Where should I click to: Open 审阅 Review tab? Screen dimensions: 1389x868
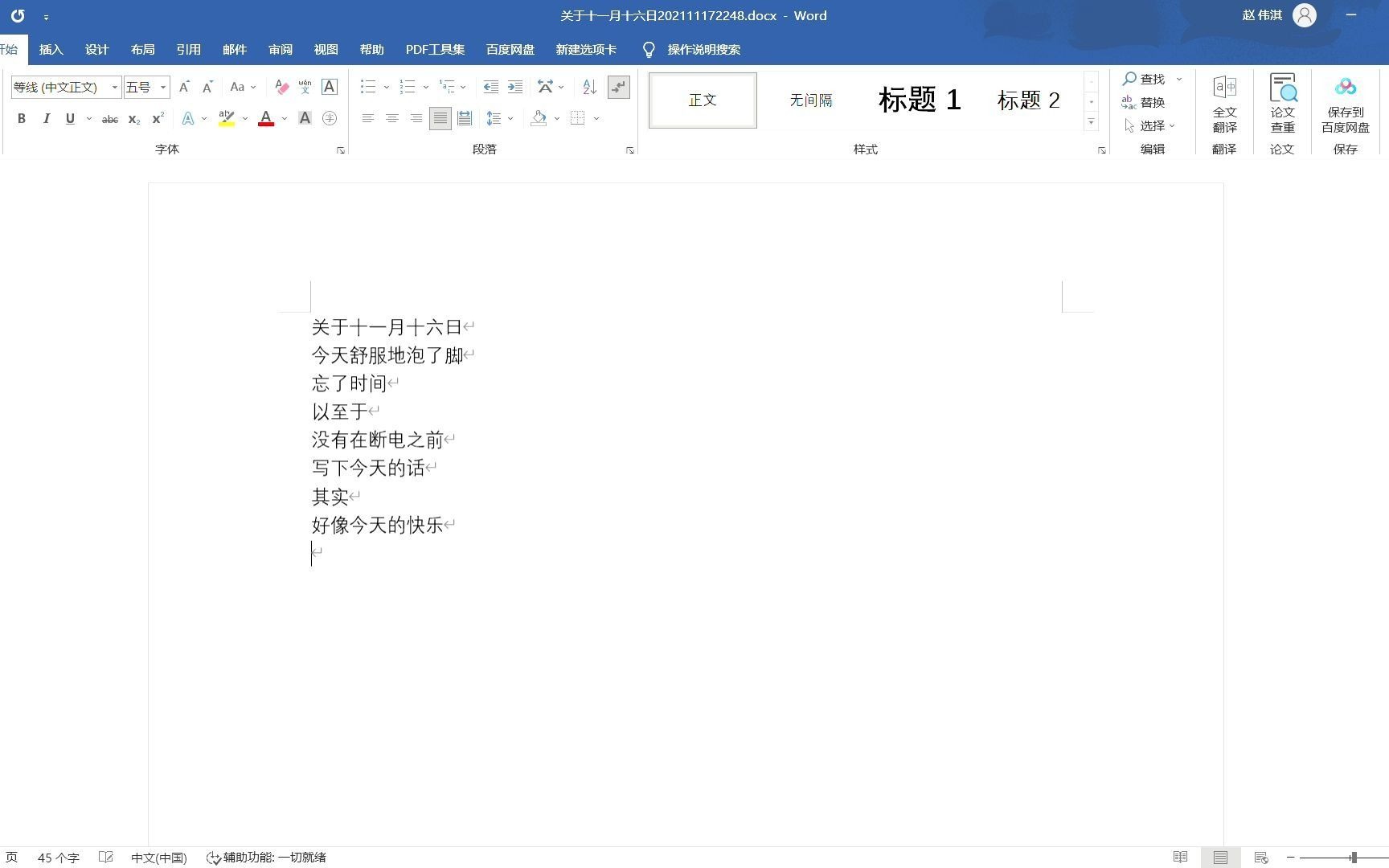click(280, 50)
